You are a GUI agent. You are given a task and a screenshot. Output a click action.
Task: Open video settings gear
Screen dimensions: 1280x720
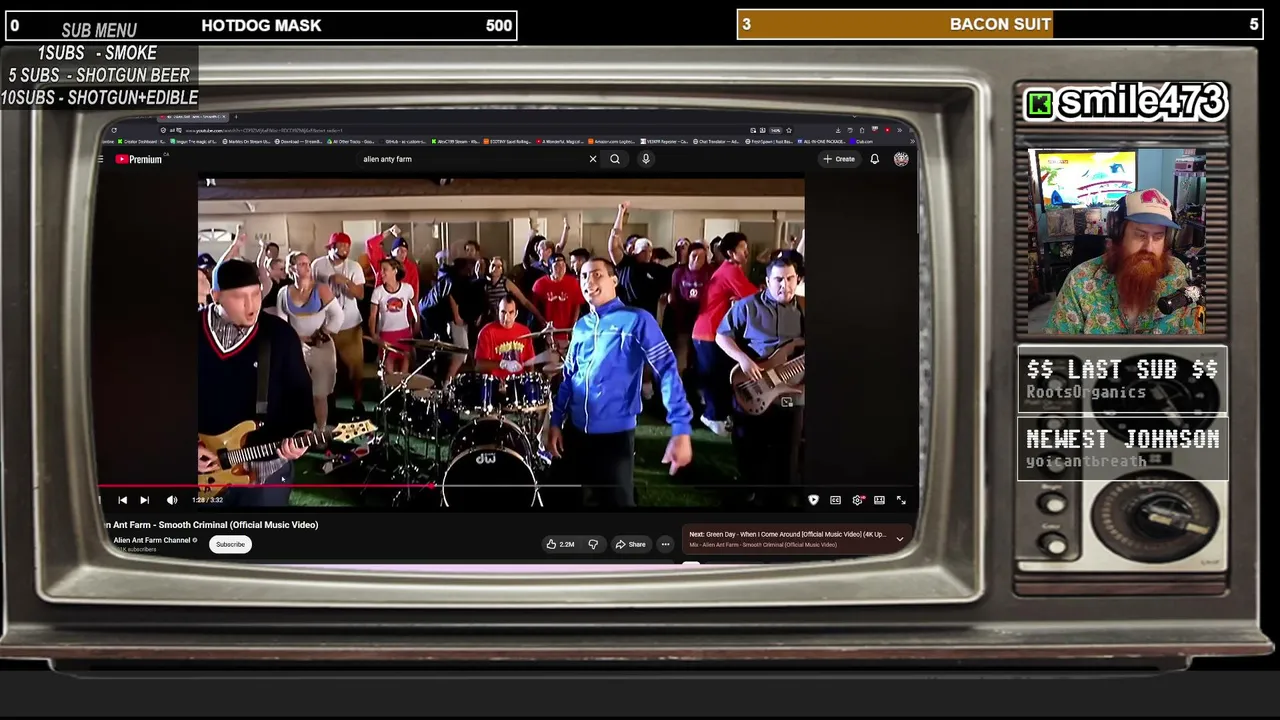858,500
